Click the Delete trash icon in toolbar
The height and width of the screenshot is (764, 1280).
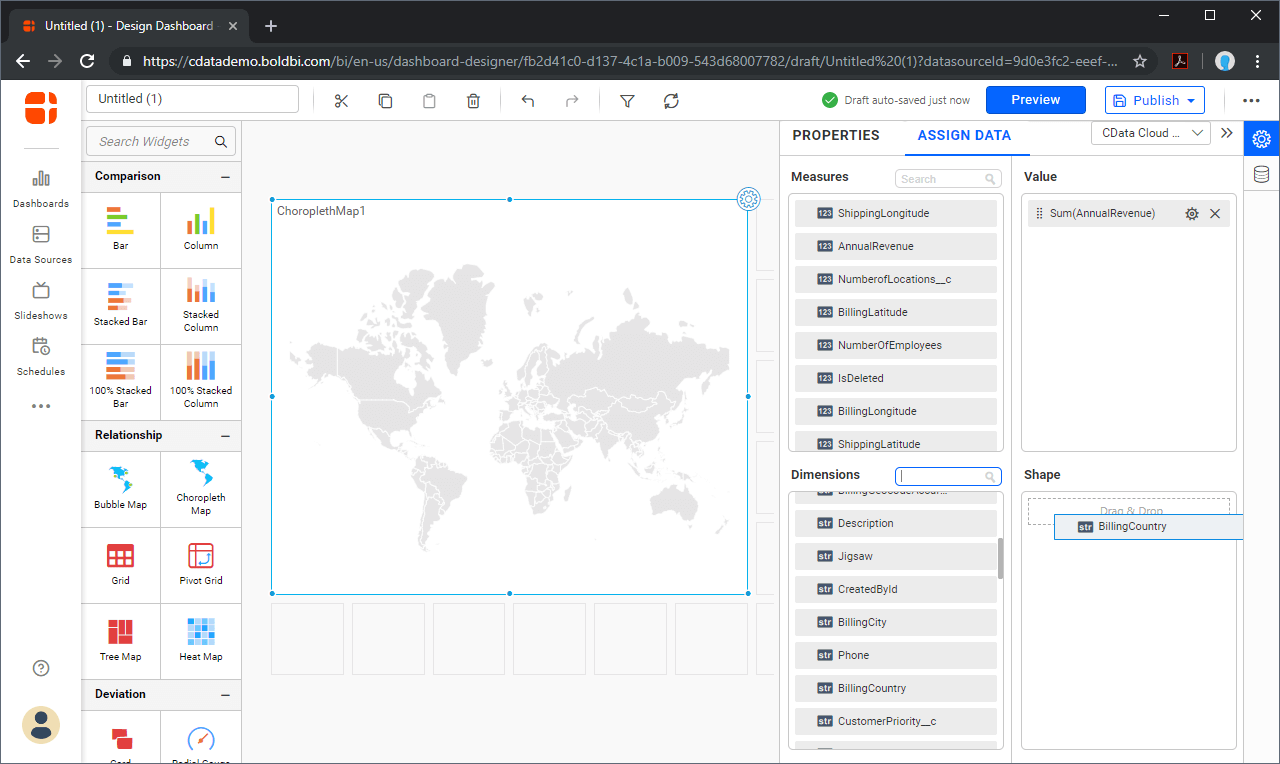[473, 100]
